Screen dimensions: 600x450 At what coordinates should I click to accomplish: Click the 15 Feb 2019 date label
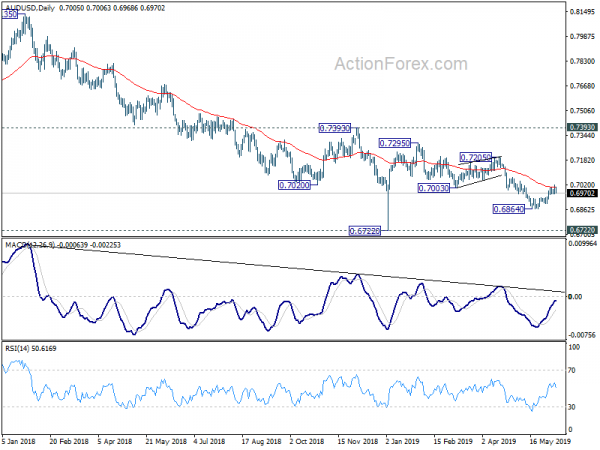453,441
